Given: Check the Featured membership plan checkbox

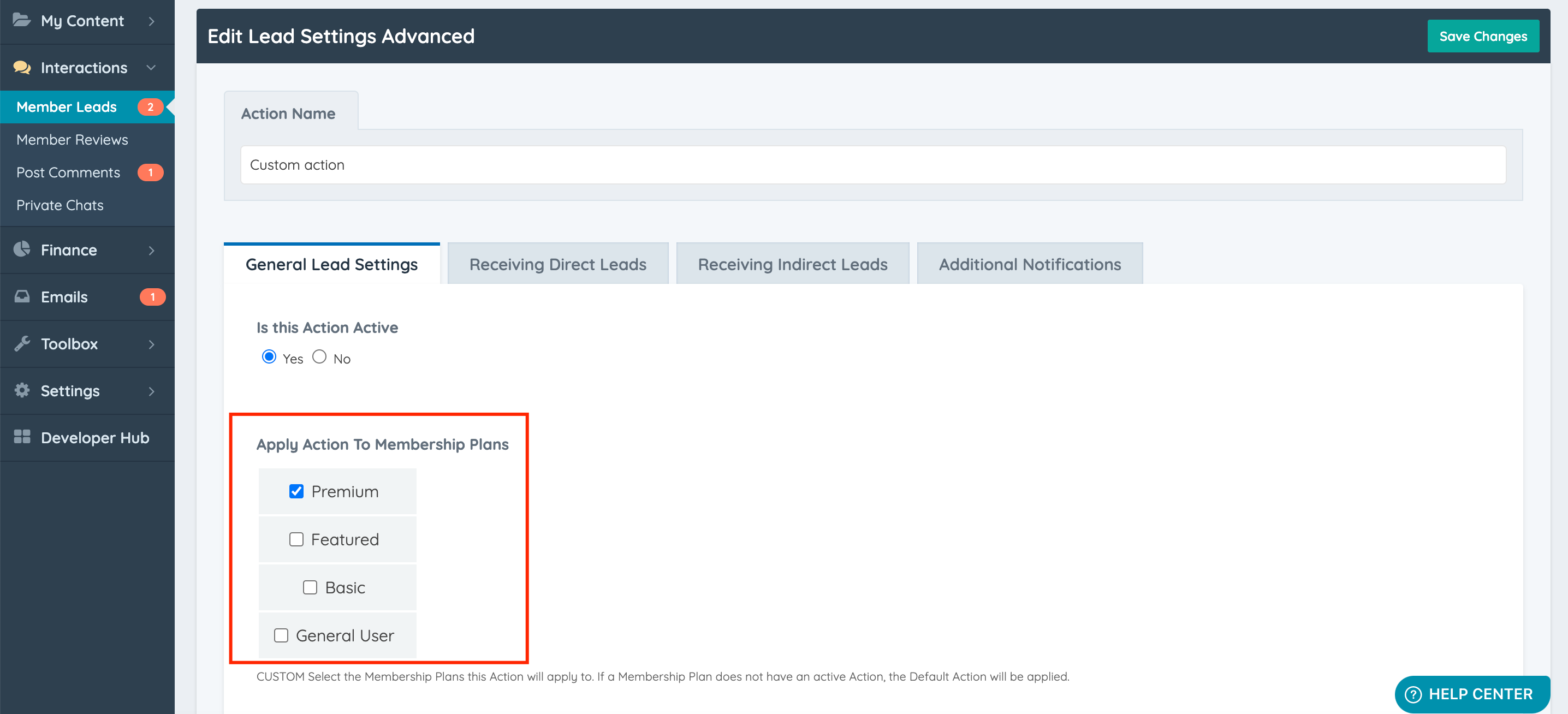Looking at the screenshot, I should point(296,539).
